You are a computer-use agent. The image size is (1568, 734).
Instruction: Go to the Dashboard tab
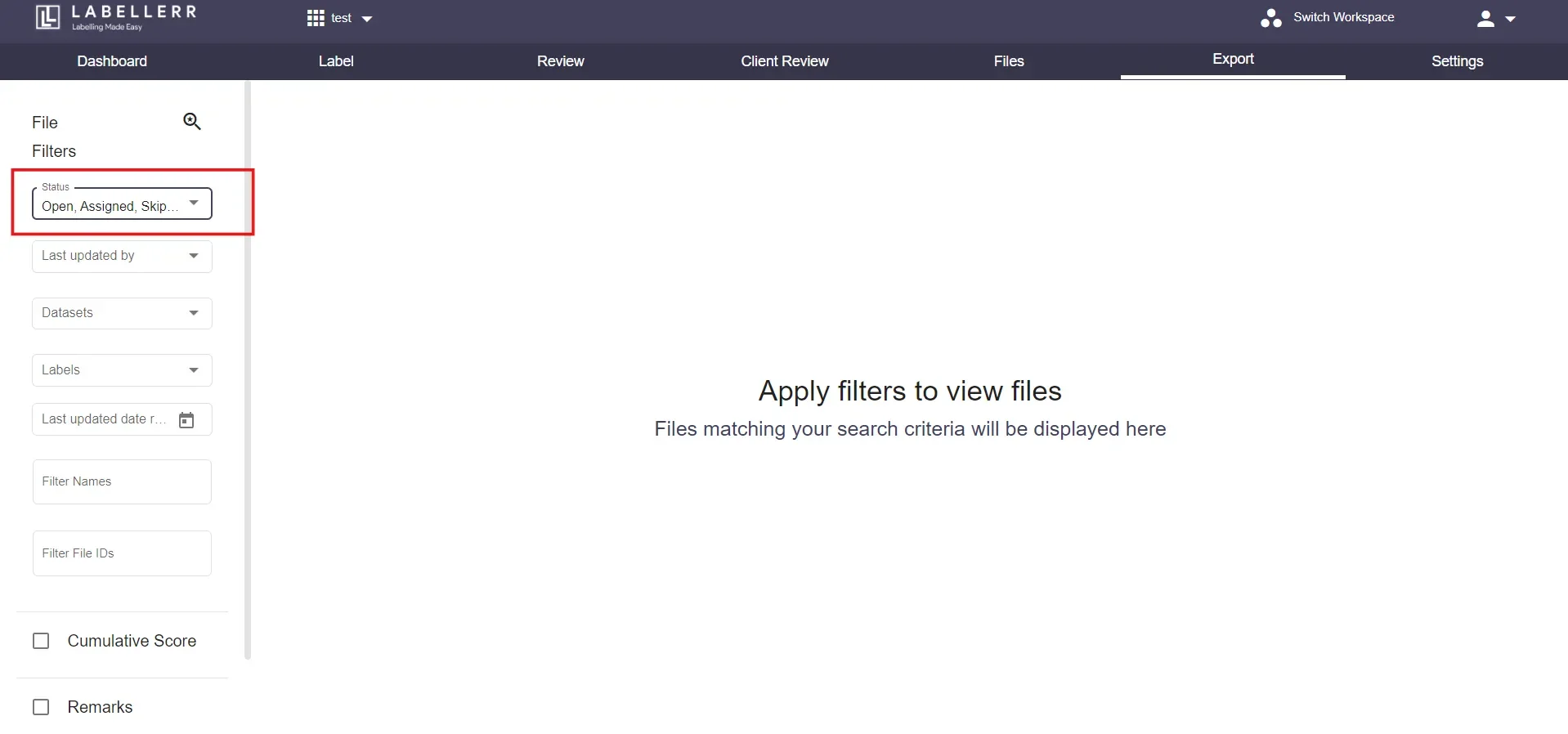[x=112, y=61]
